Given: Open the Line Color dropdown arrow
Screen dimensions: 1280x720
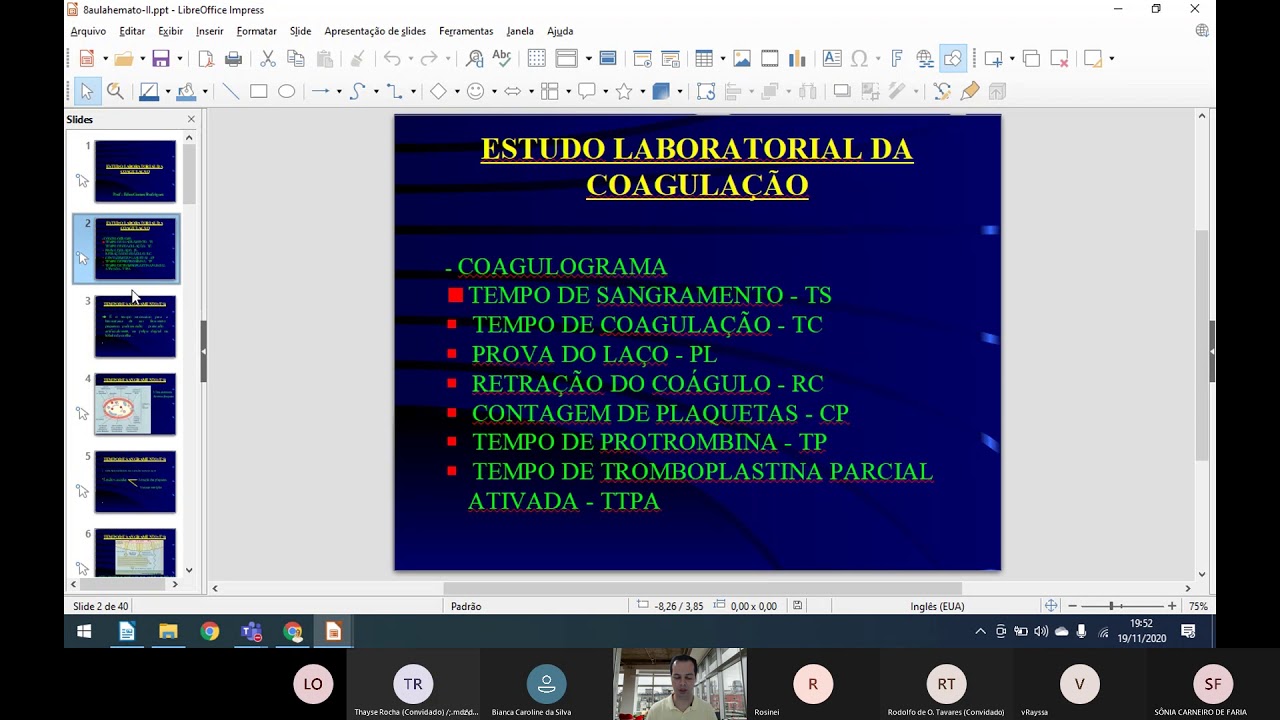Looking at the screenshot, I should [x=167, y=91].
